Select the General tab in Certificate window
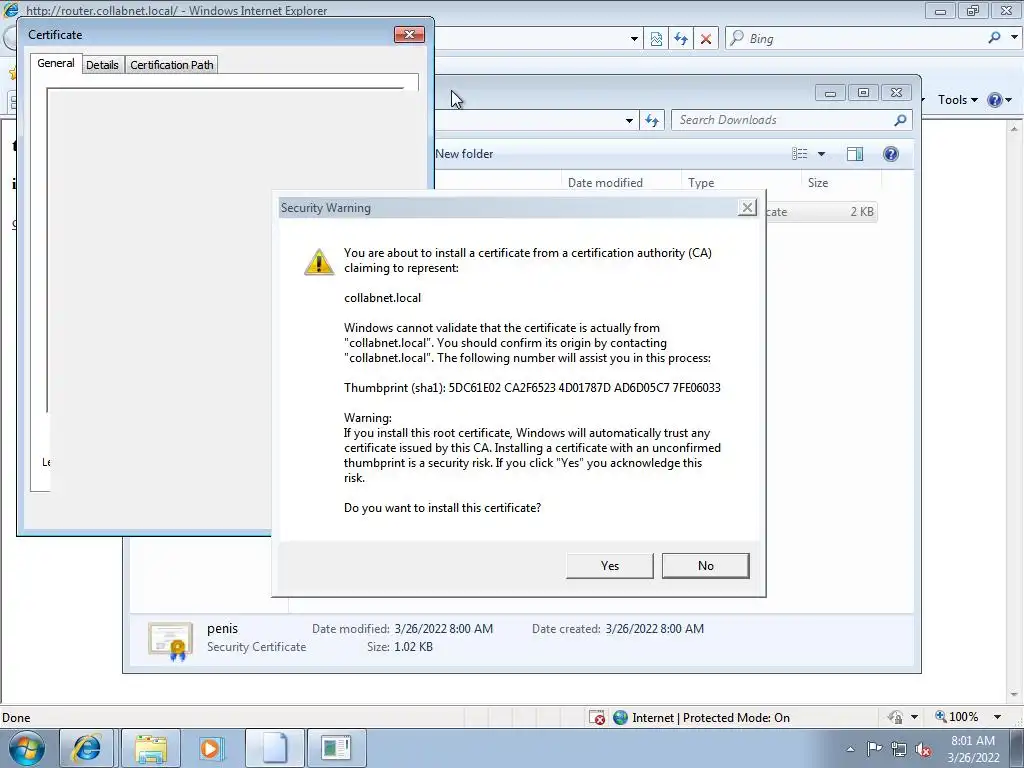The width and height of the screenshot is (1024, 768). click(56, 63)
